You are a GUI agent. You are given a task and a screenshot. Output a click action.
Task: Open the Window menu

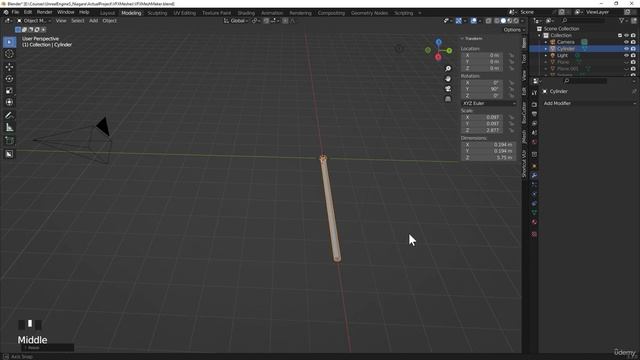(x=65, y=12)
